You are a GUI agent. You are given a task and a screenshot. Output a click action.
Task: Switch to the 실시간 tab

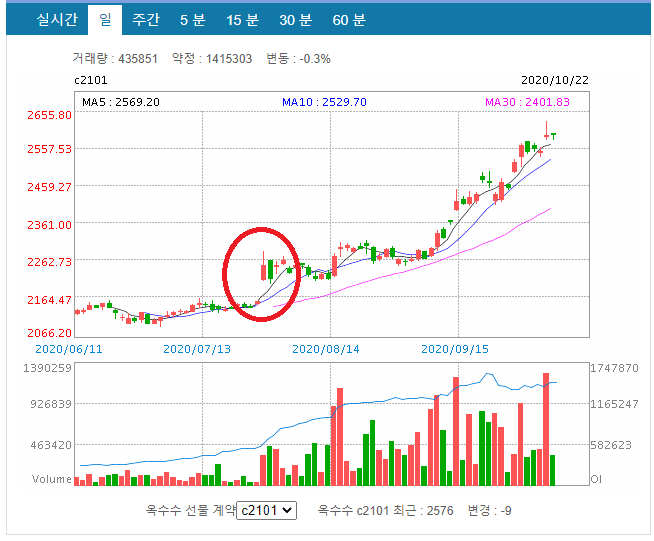[x=57, y=20]
